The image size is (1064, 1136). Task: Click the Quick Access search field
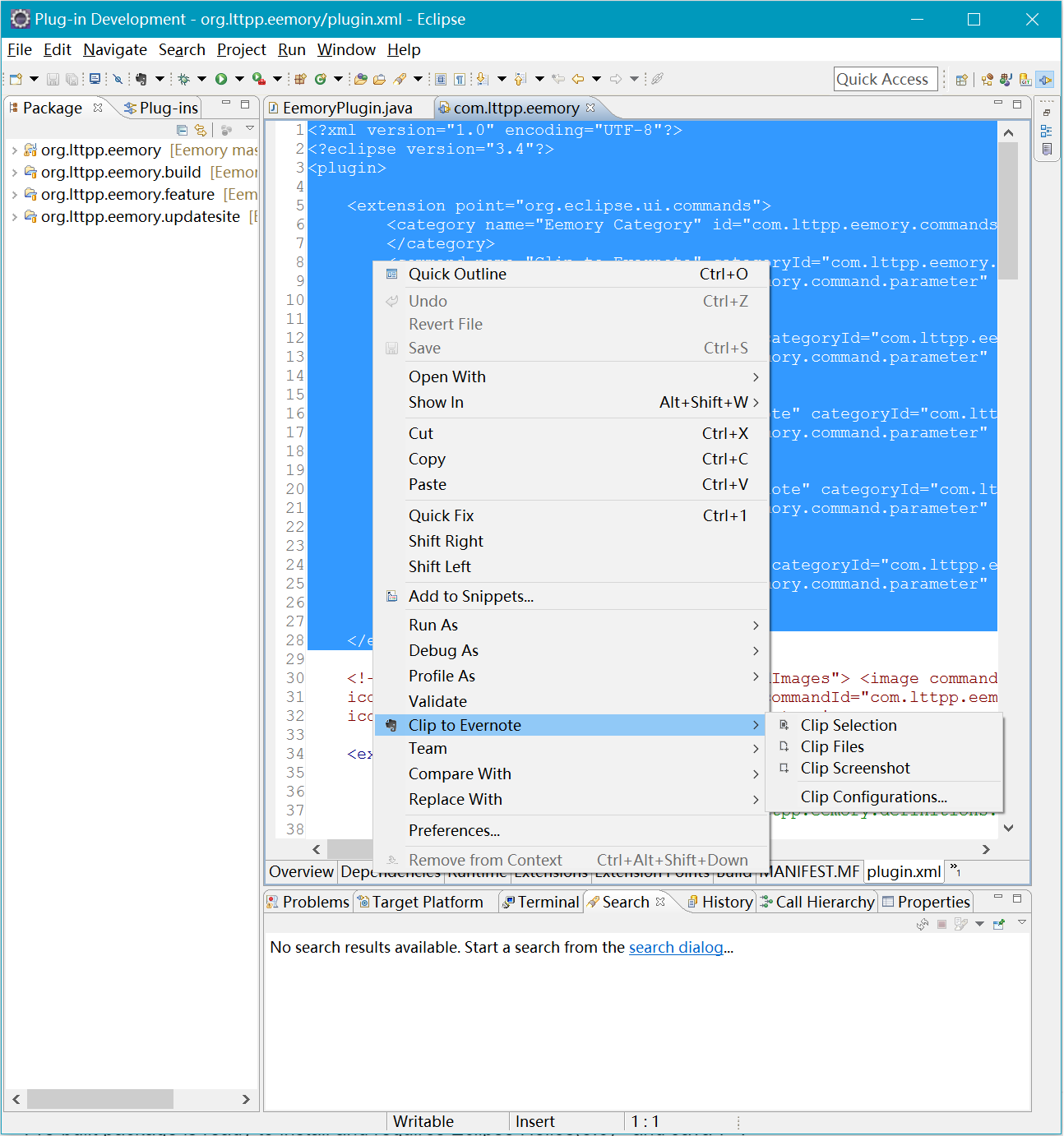point(886,79)
